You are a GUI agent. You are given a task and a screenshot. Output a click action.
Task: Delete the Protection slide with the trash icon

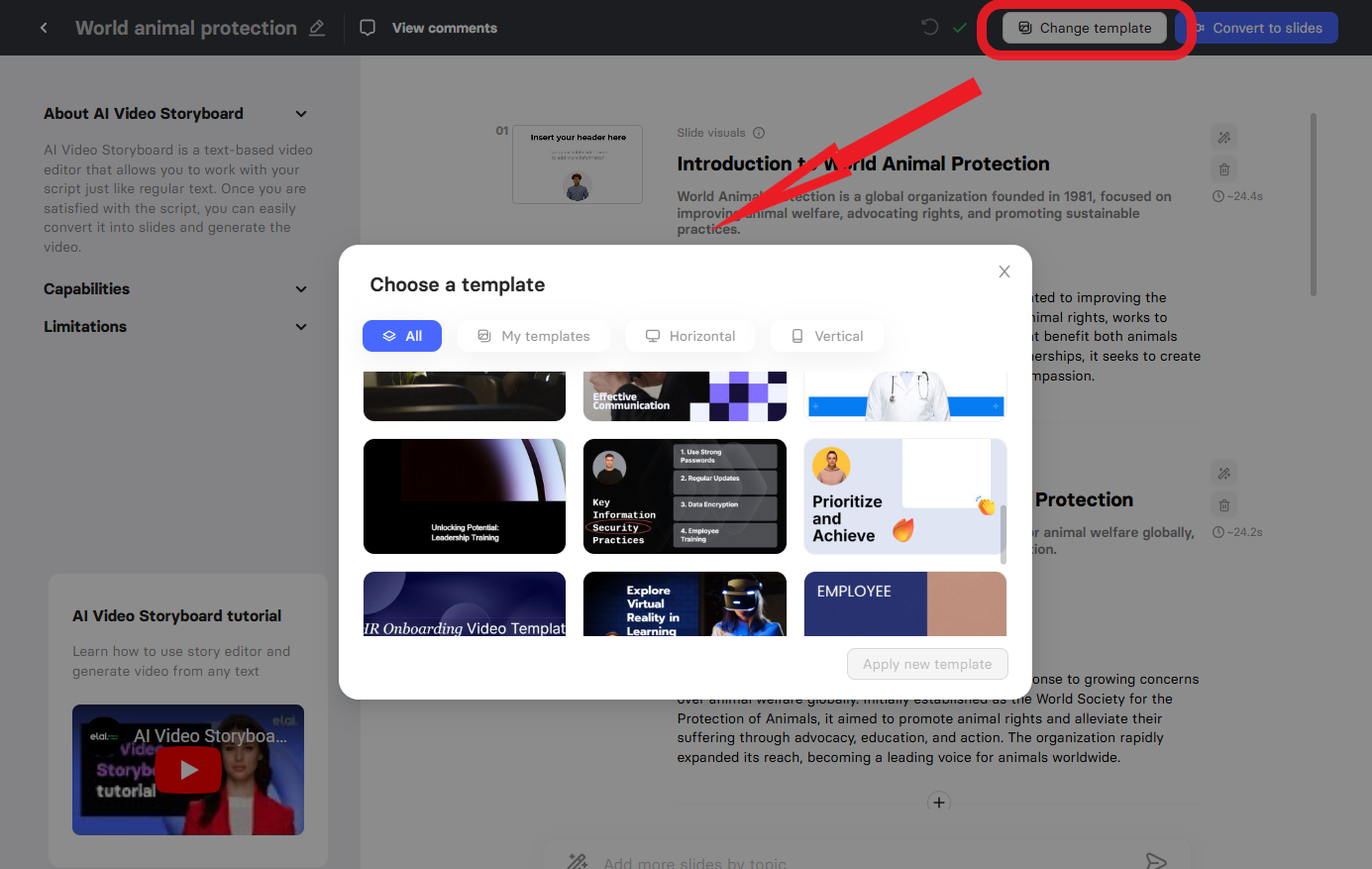1224,505
